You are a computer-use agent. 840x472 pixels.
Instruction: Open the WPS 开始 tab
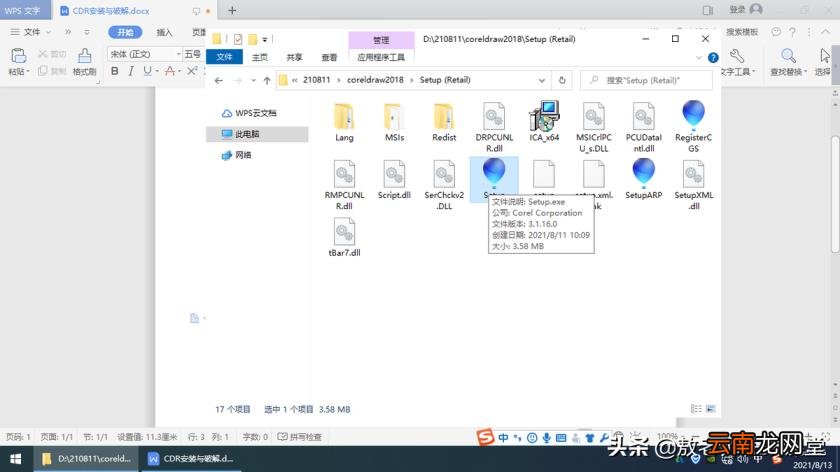(125, 32)
